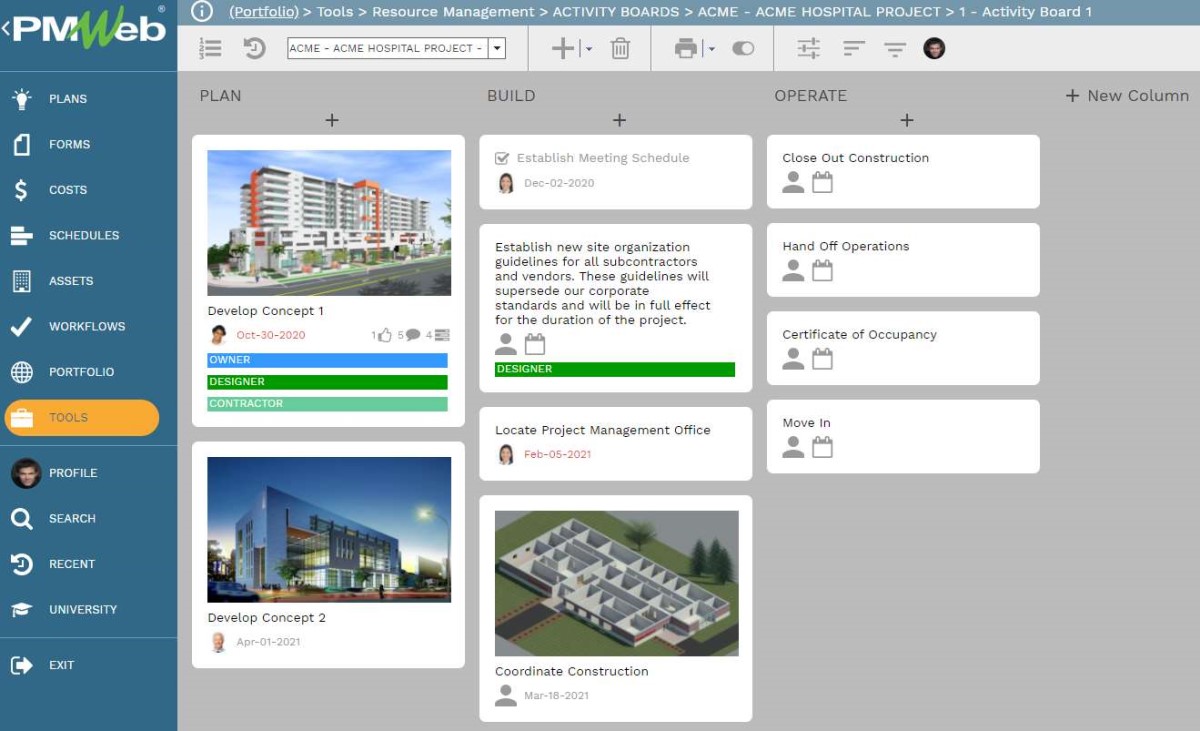The width and height of the screenshot is (1200, 731).
Task: Click the New Column button
Action: click(1127, 96)
